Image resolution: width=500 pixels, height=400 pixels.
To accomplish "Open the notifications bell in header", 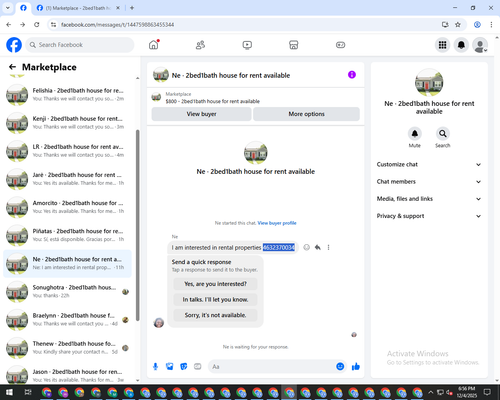I will 461,45.
